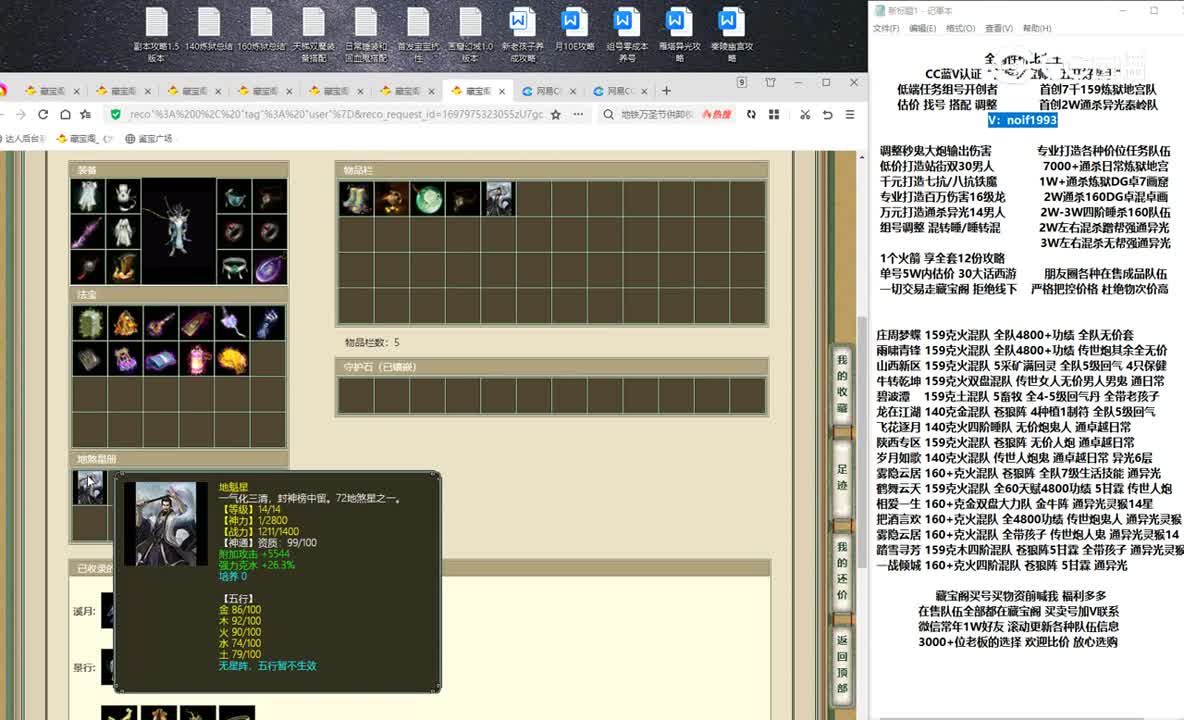
Task: Open desktop document 秦陵幽宫攻略
Action: pos(731,34)
